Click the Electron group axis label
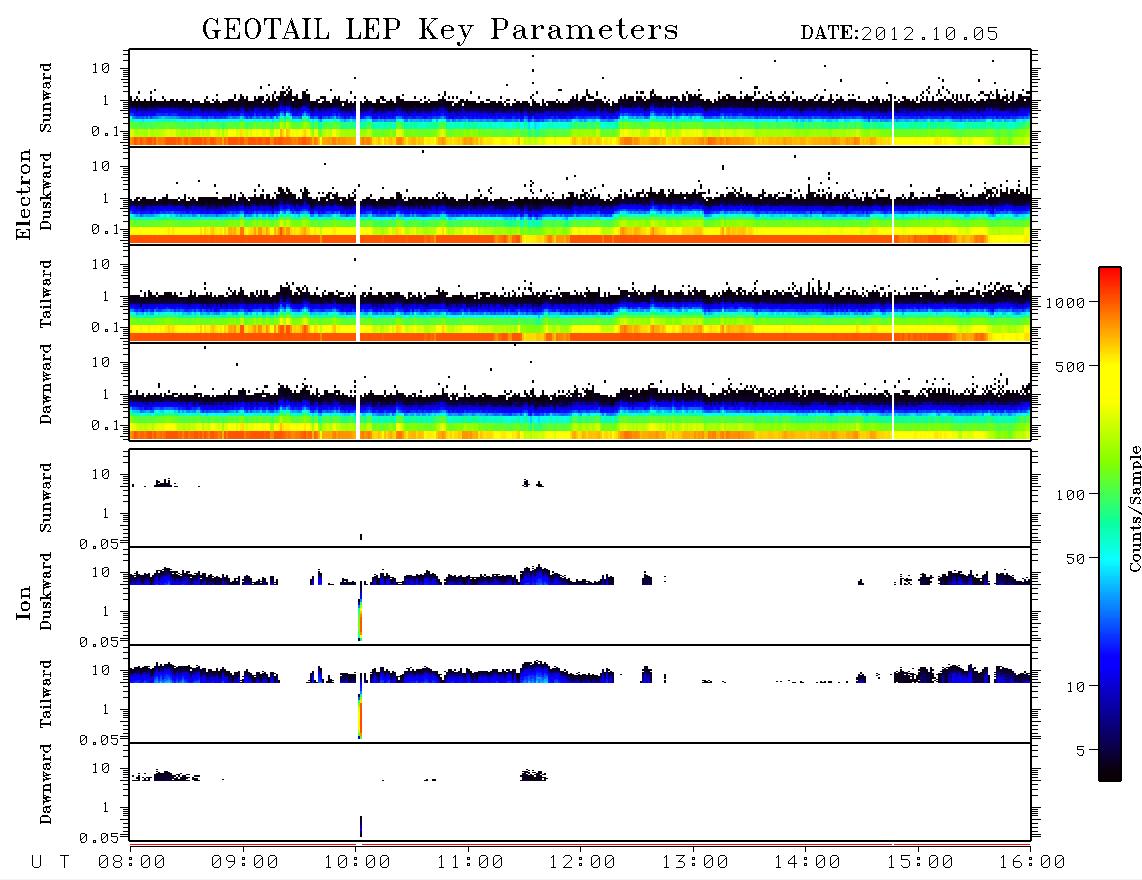Image resolution: width=1142 pixels, height=880 pixels. (23, 194)
